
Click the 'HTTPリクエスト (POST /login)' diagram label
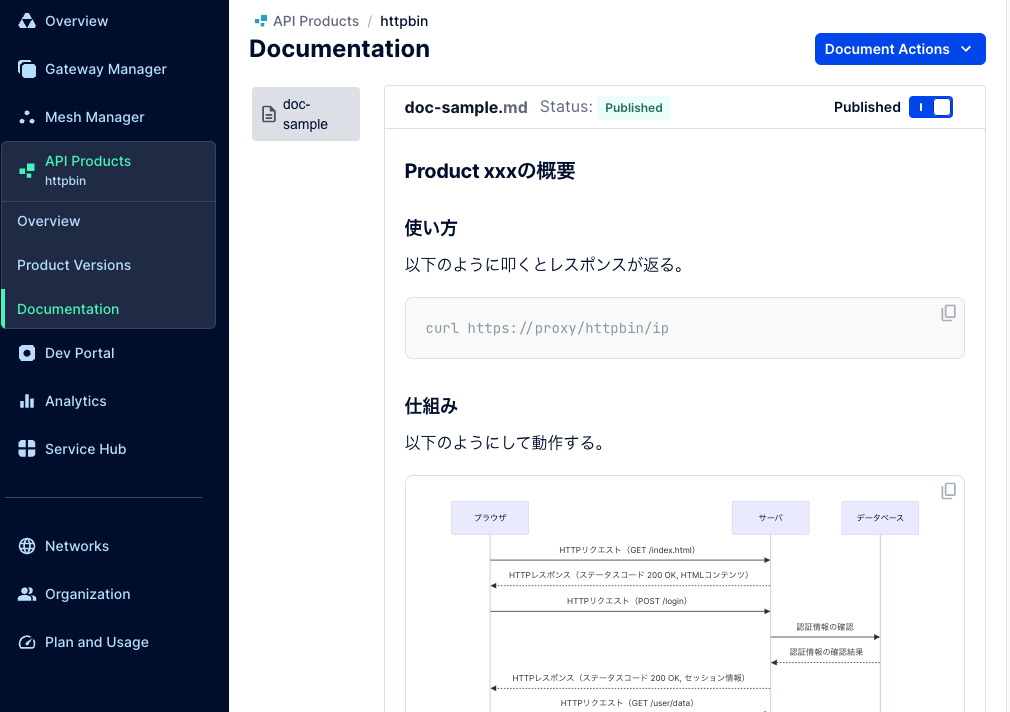click(x=627, y=601)
